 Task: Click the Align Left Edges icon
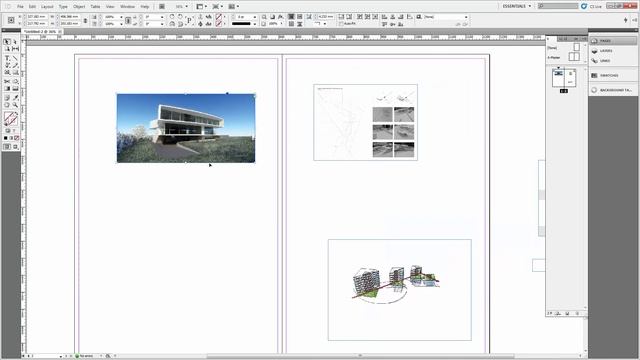tap(384, 17)
